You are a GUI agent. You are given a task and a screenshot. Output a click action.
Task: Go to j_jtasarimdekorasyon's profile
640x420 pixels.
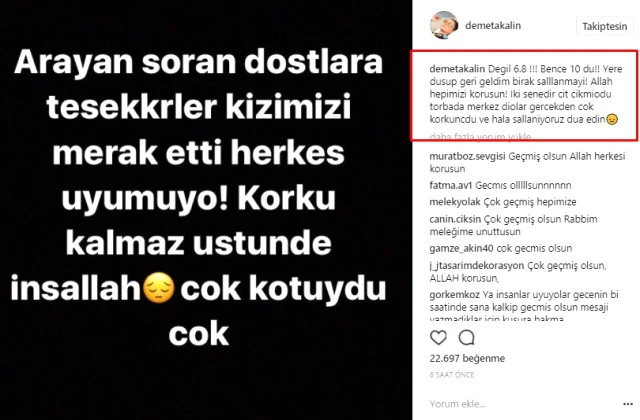click(476, 266)
